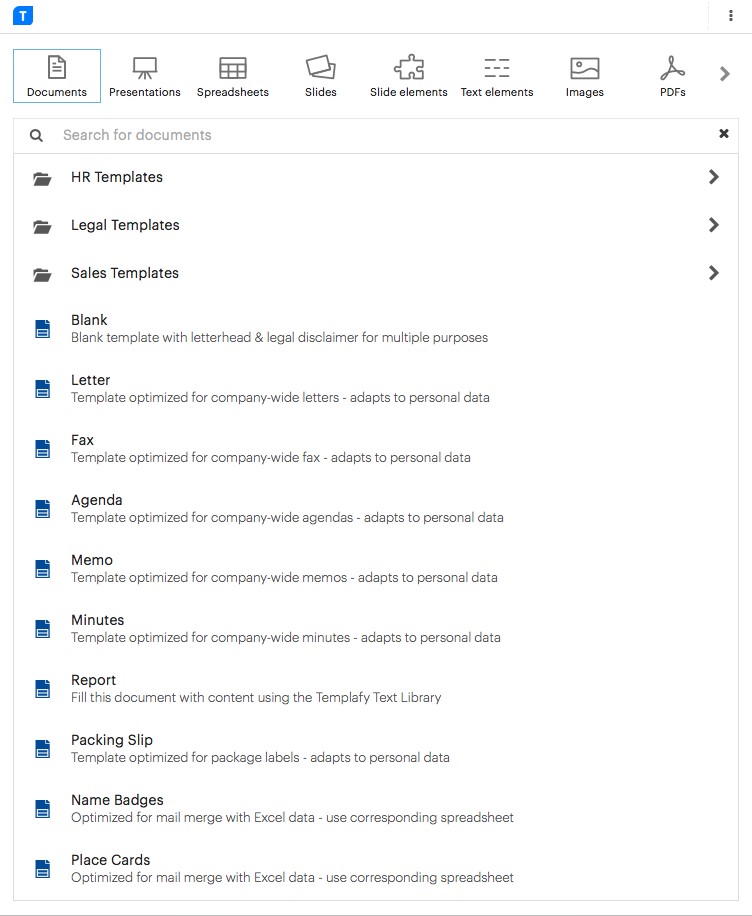Choose the Letter template title
Screen dimensions: 752x916
[x=91, y=380]
